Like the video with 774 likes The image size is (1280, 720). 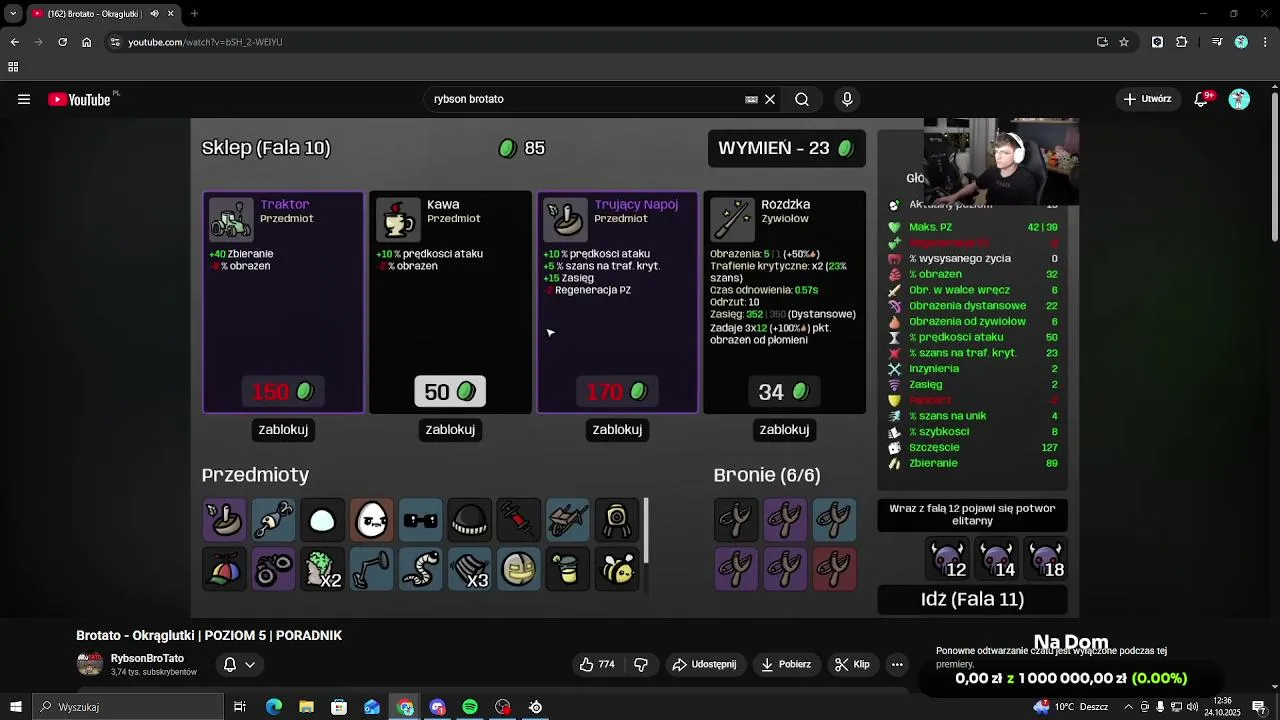coord(597,664)
